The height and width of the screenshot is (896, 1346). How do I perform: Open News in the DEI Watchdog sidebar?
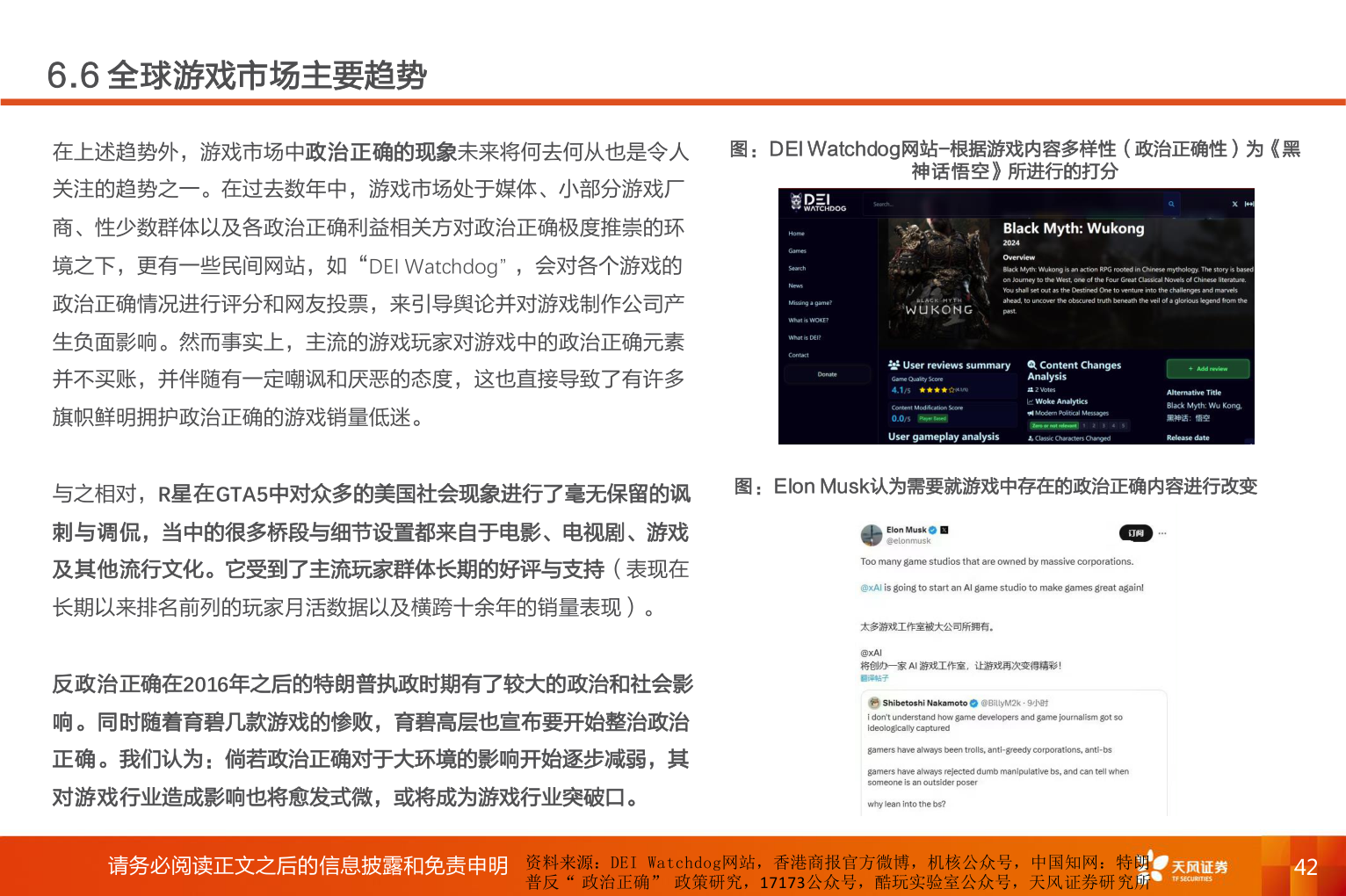tap(795, 285)
